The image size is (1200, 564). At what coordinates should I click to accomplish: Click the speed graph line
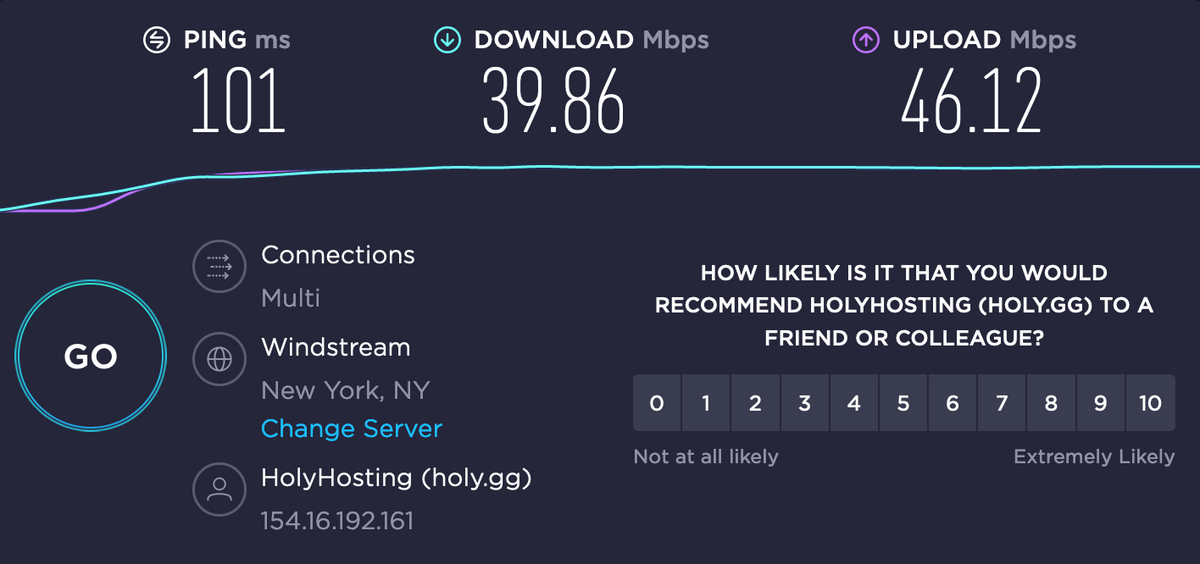(600, 168)
